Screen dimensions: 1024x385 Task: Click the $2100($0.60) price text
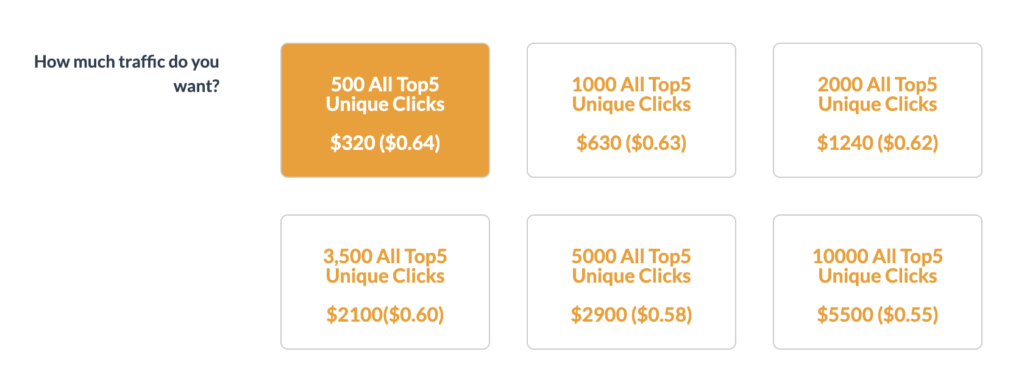(x=385, y=315)
